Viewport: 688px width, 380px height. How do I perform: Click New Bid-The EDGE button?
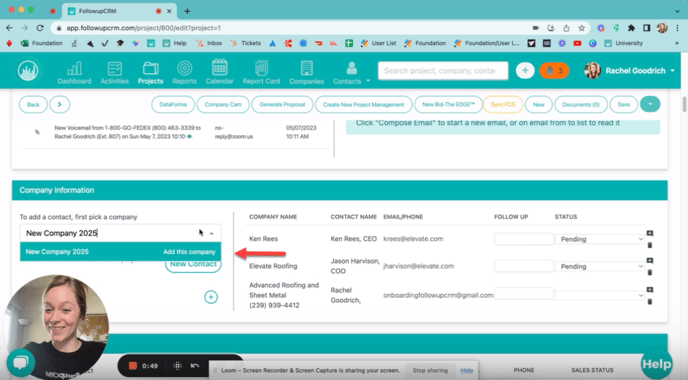point(448,104)
